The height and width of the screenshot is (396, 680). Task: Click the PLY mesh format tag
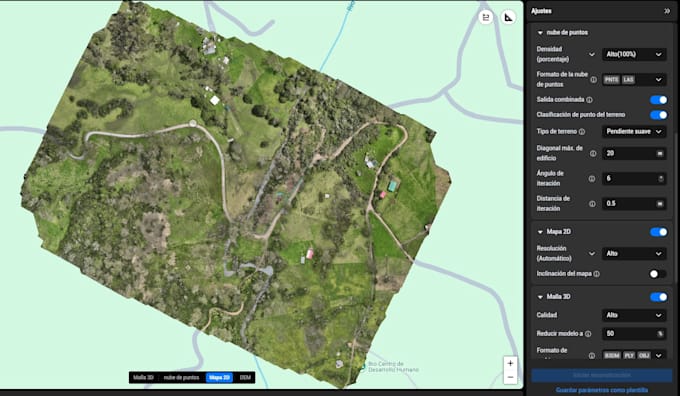[x=629, y=356]
